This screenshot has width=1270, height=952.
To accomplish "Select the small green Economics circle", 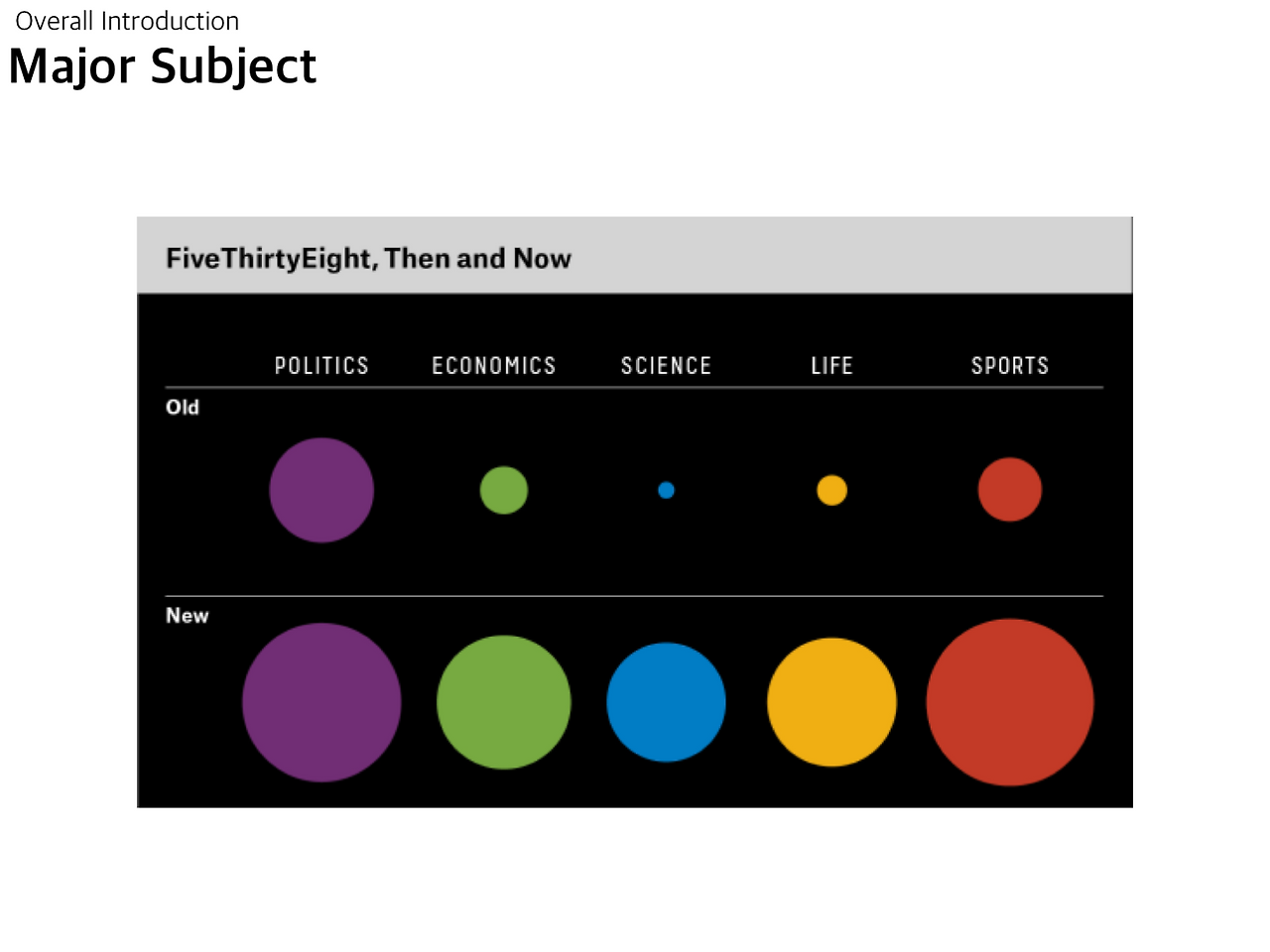I will [x=504, y=490].
